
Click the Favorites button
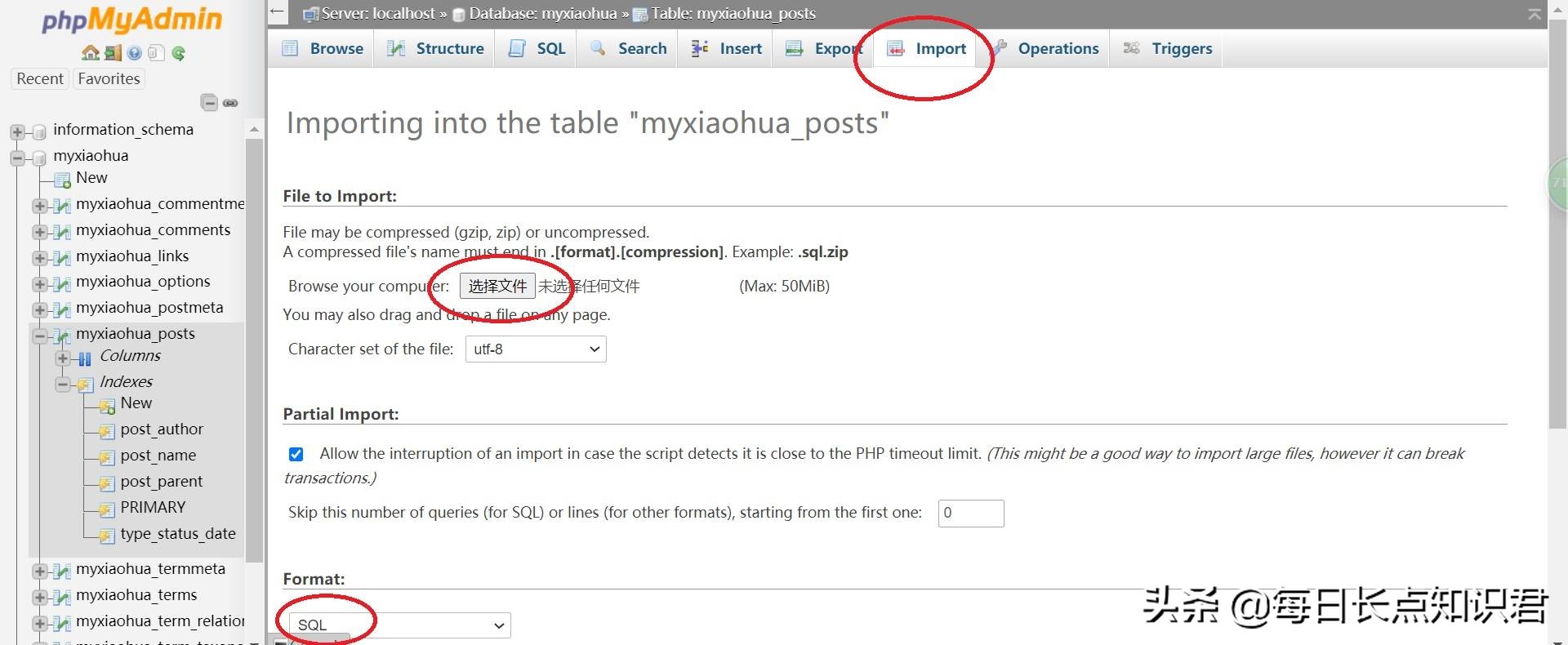(x=109, y=78)
